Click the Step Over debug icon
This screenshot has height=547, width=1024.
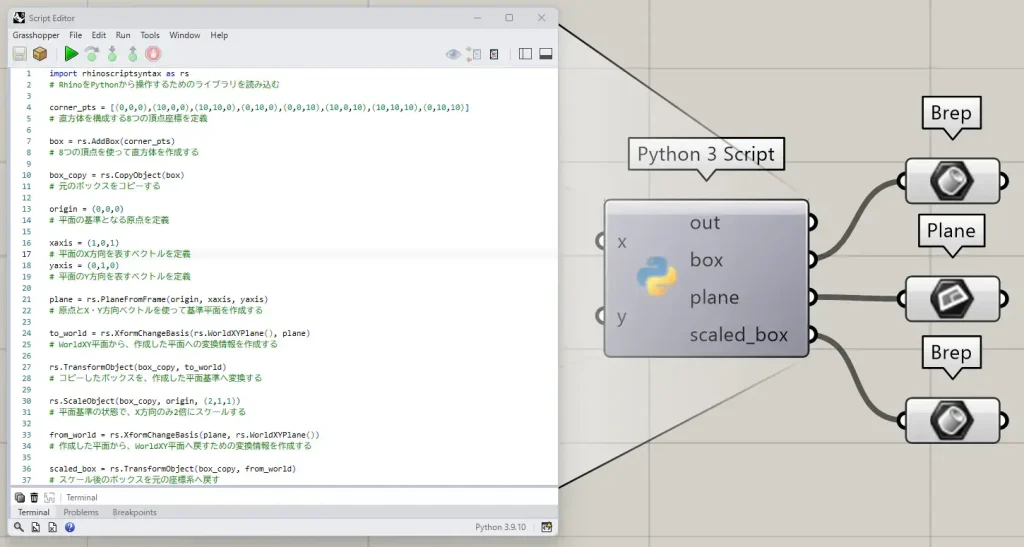[92, 54]
